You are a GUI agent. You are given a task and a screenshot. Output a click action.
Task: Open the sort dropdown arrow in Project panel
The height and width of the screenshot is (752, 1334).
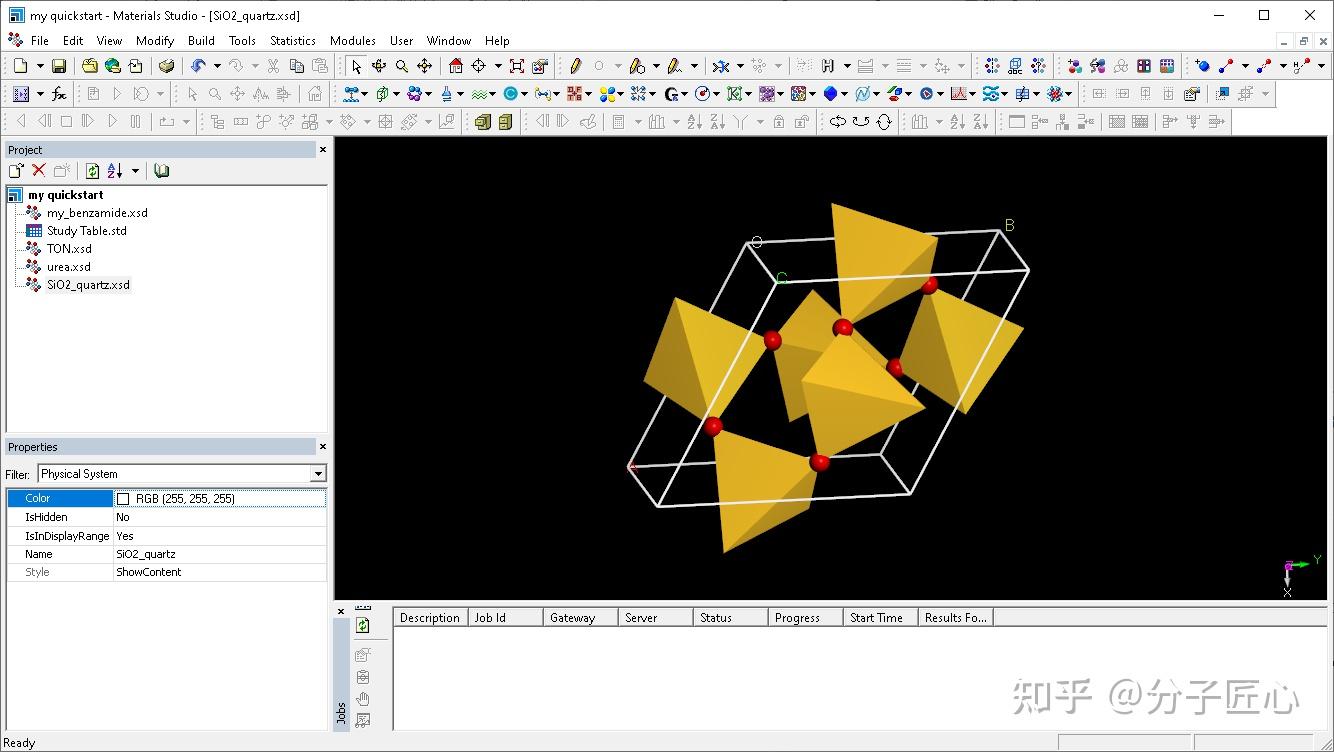[x=135, y=170]
